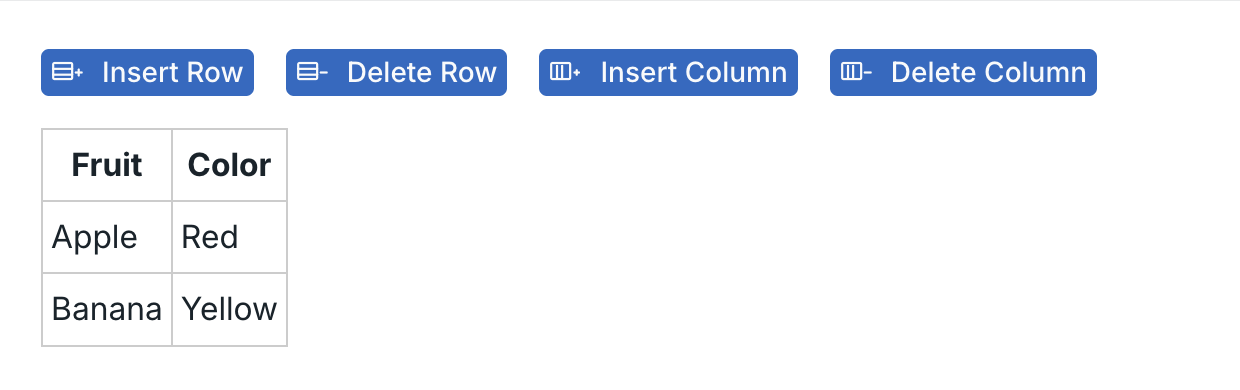Place cursor just before the word Yellow
The width and height of the screenshot is (1240, 390).
click(182, 309)
